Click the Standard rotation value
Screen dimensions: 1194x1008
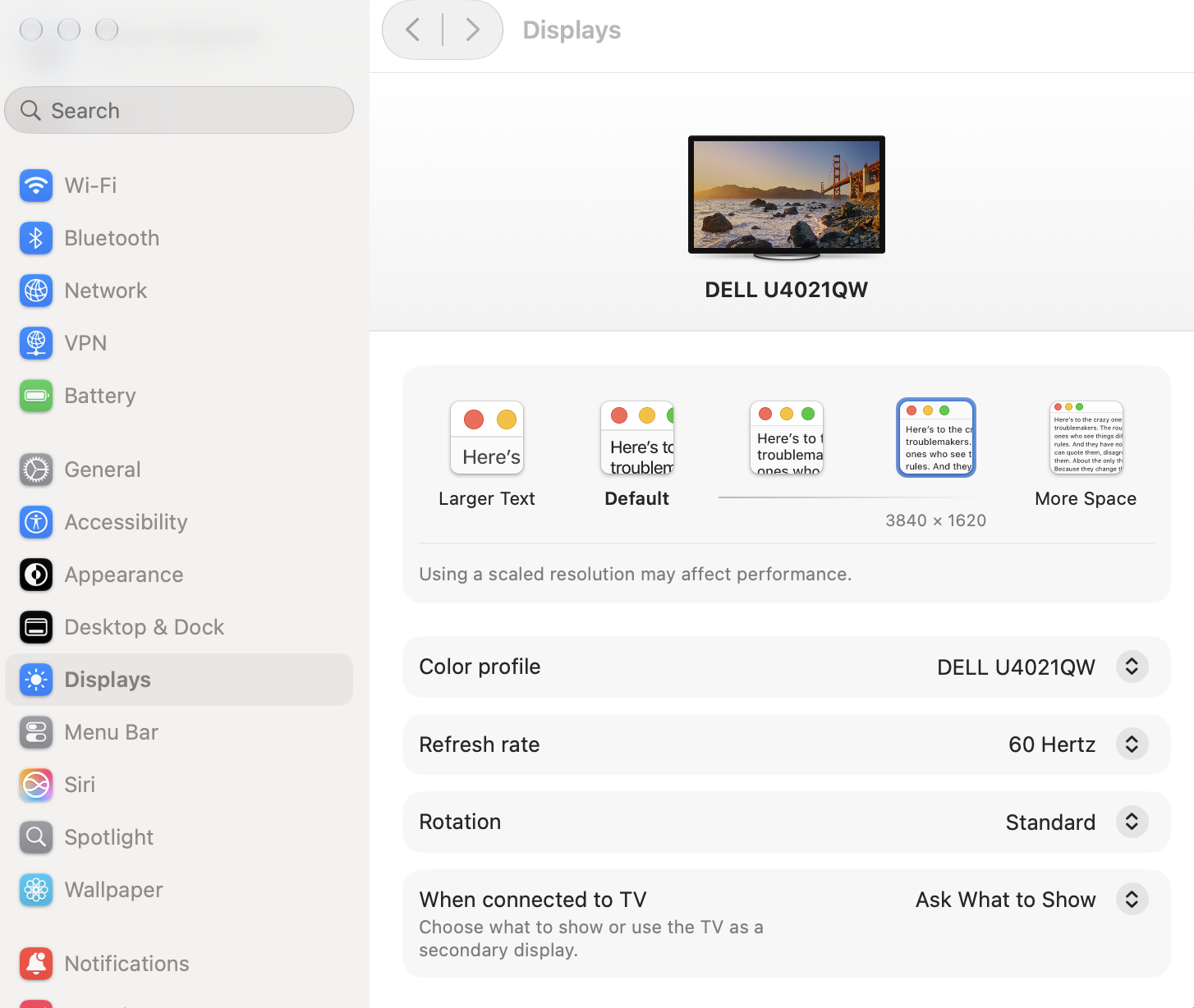pyautogui.click(x=1050, y=822)
